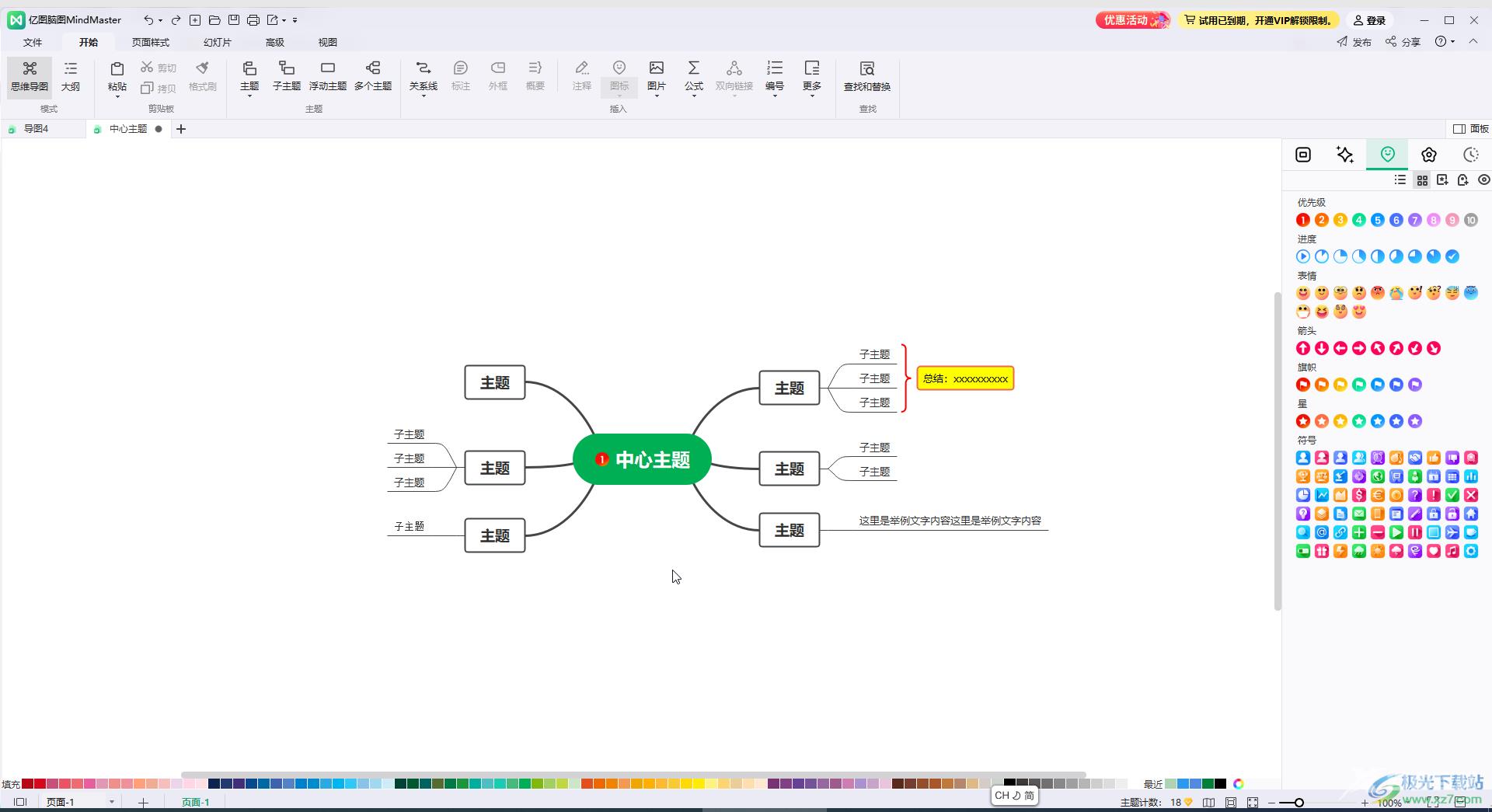Open the clipart flower panel tab
The height and width of the screenshot is (812, 1492).
tap(1429, 155)
